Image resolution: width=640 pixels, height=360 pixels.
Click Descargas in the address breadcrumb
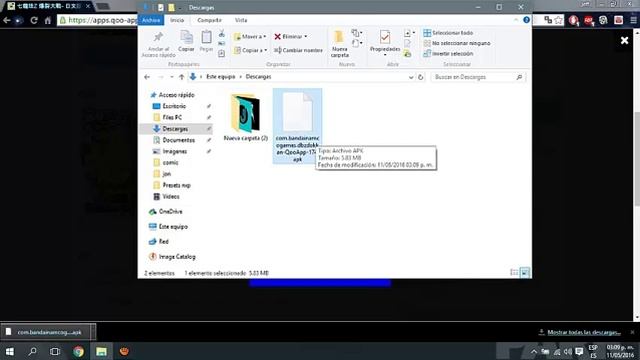[258, 77]
